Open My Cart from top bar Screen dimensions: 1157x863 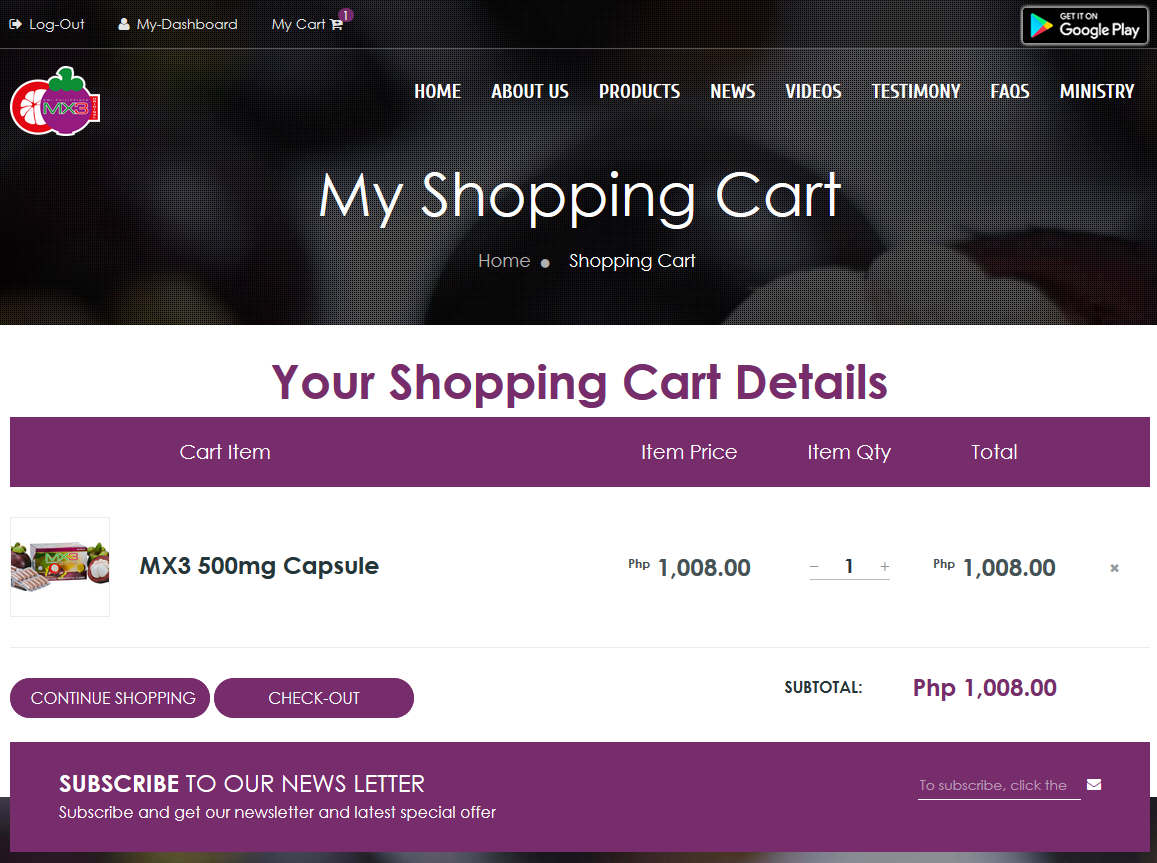coord(306,24)
